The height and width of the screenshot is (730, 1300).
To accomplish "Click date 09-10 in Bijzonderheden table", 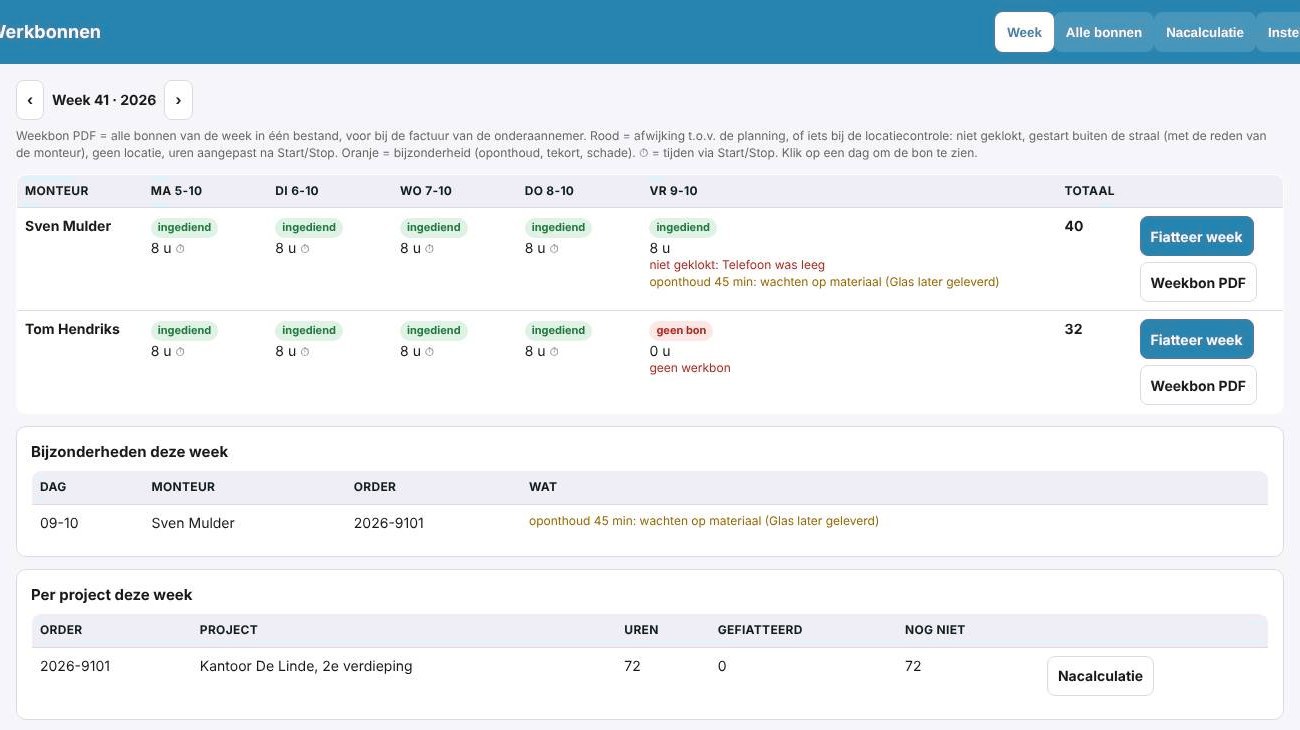I will point(59,523).
